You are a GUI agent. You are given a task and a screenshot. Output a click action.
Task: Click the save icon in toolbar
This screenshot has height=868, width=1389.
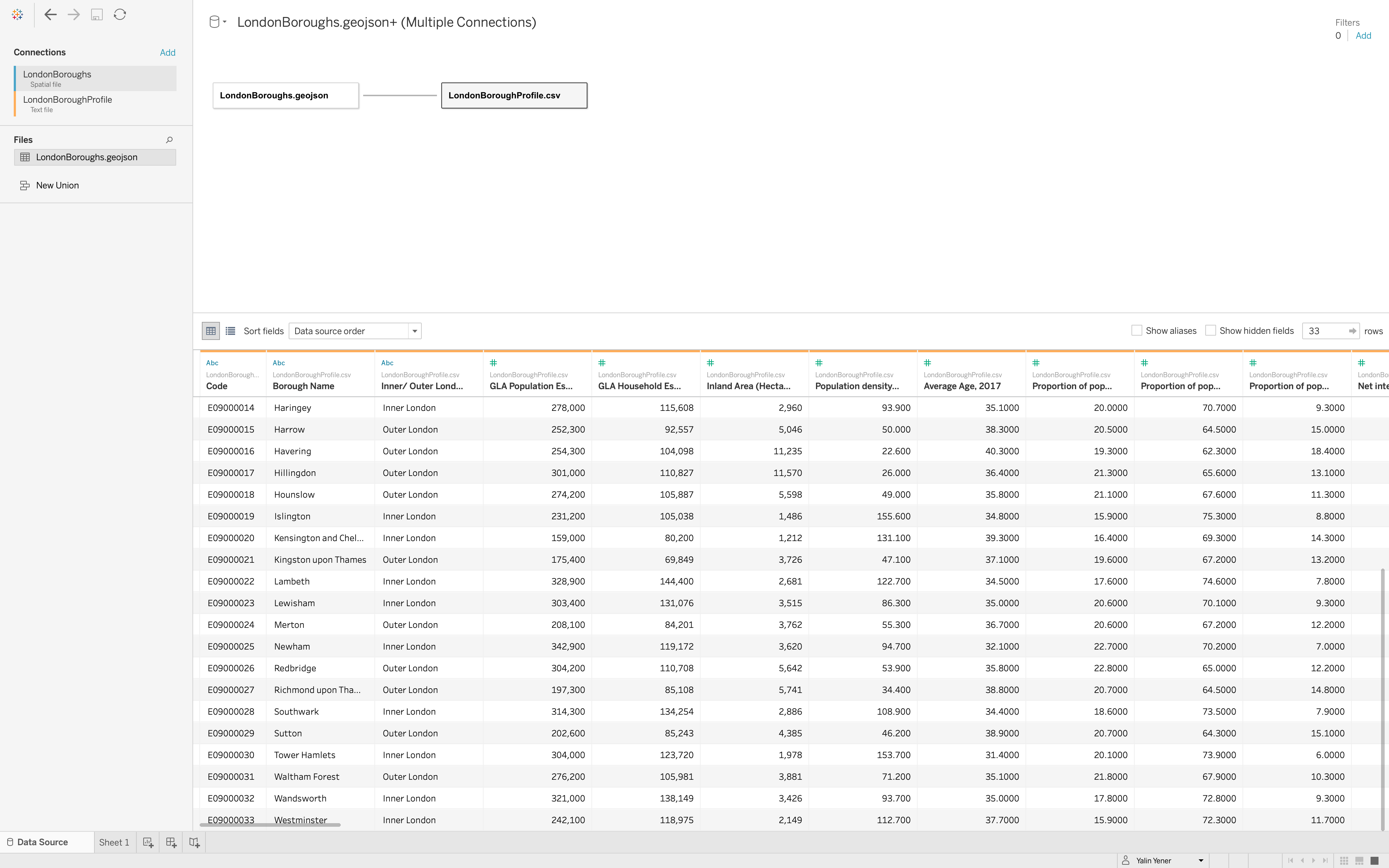pos(97,15)
